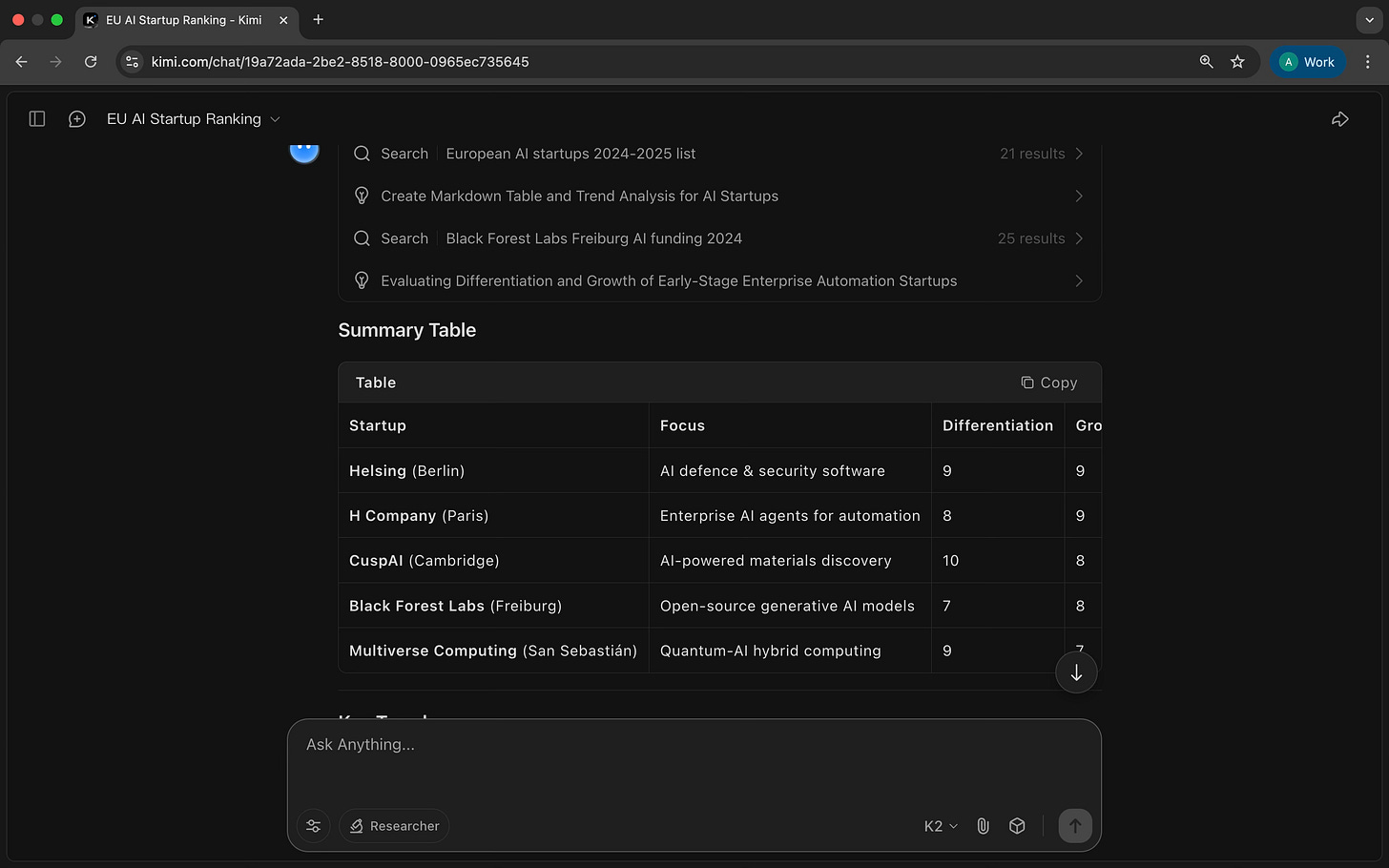Click Open-source generative AI models cell

click(790, 606)
